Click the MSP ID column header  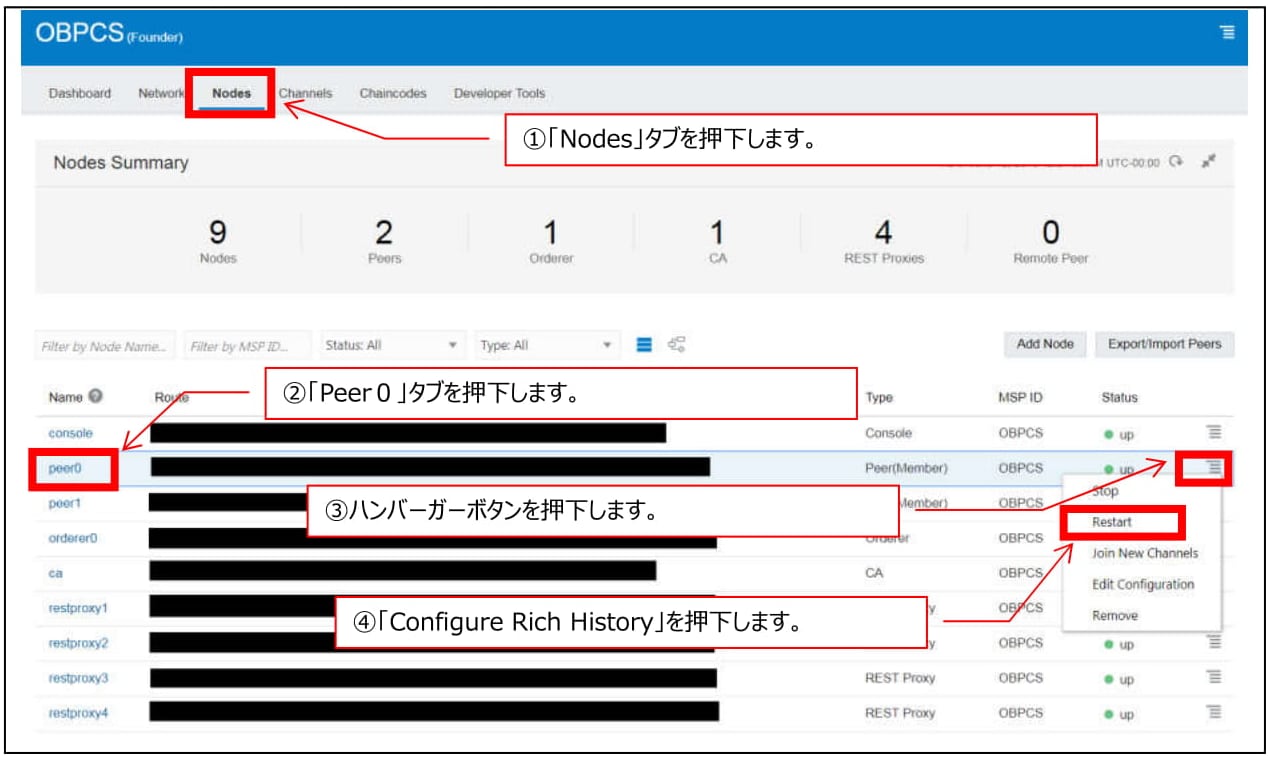pyautogui.click(x=1020, y=397)
